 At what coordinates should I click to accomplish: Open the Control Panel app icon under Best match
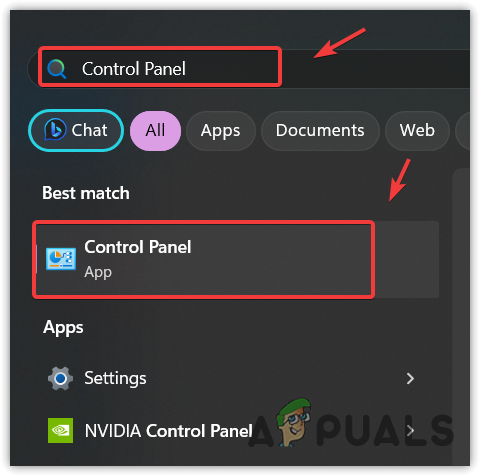61,259
